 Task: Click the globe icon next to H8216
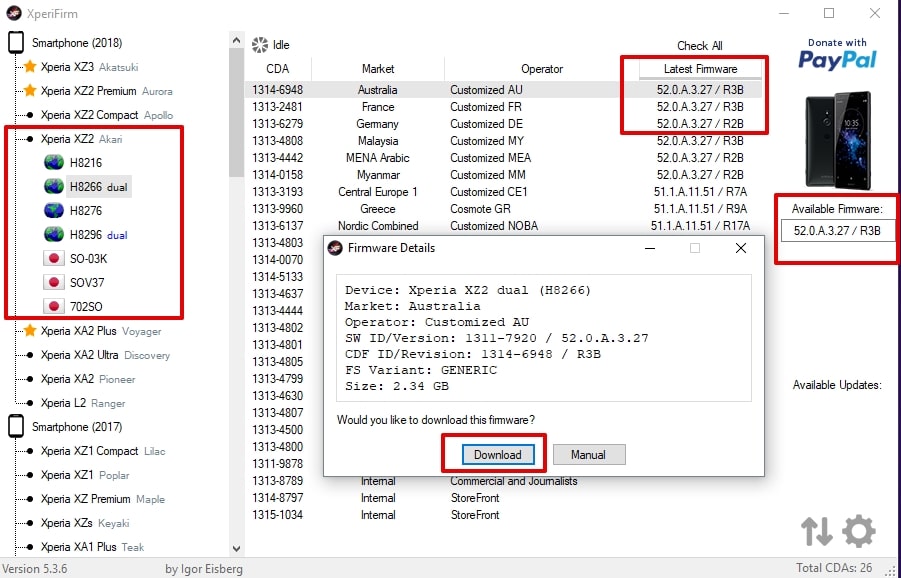pyautogui.click(x=54, y=163)
